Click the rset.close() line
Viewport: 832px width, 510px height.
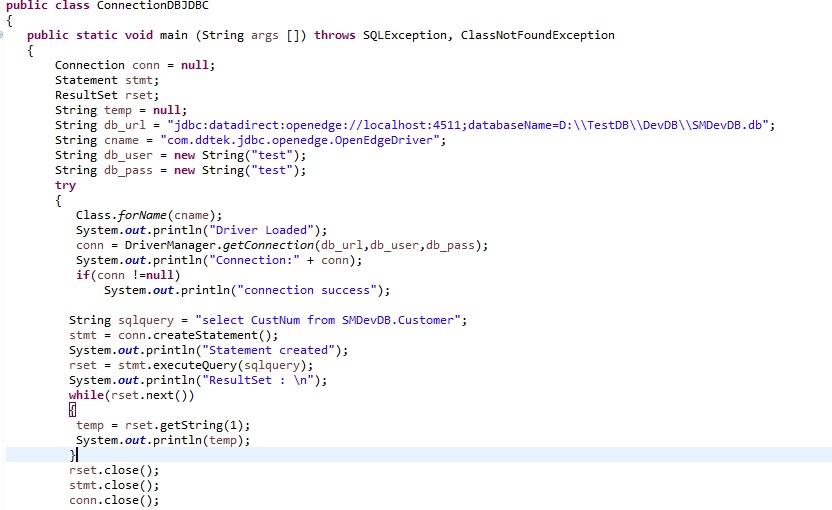click(x=114, y=470)
